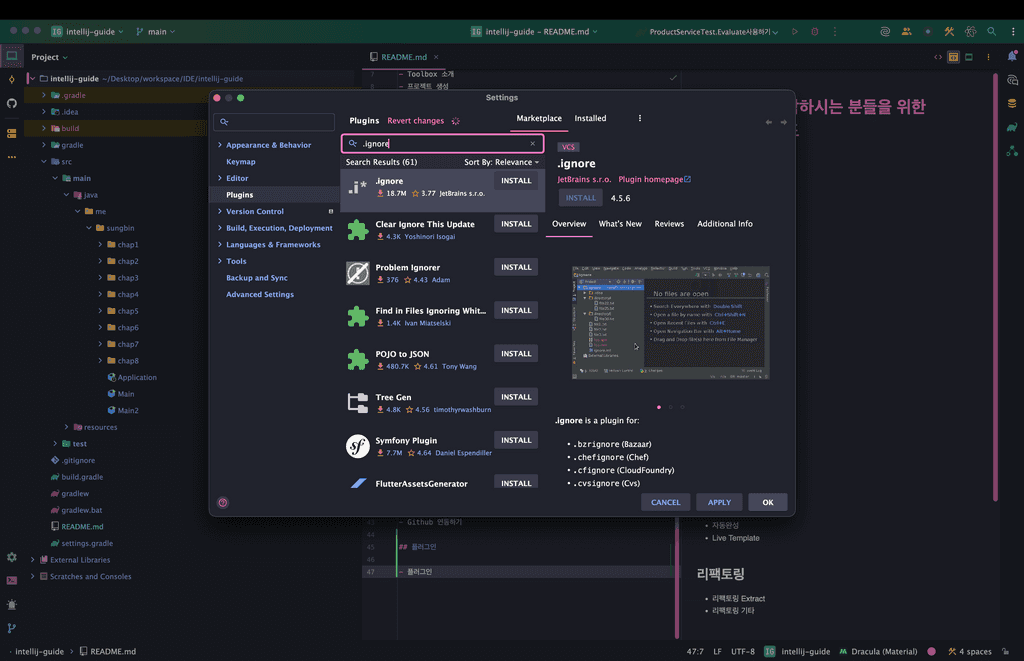
Task: Show the Notifications bell panel
Action: [x=1012, y=57]
